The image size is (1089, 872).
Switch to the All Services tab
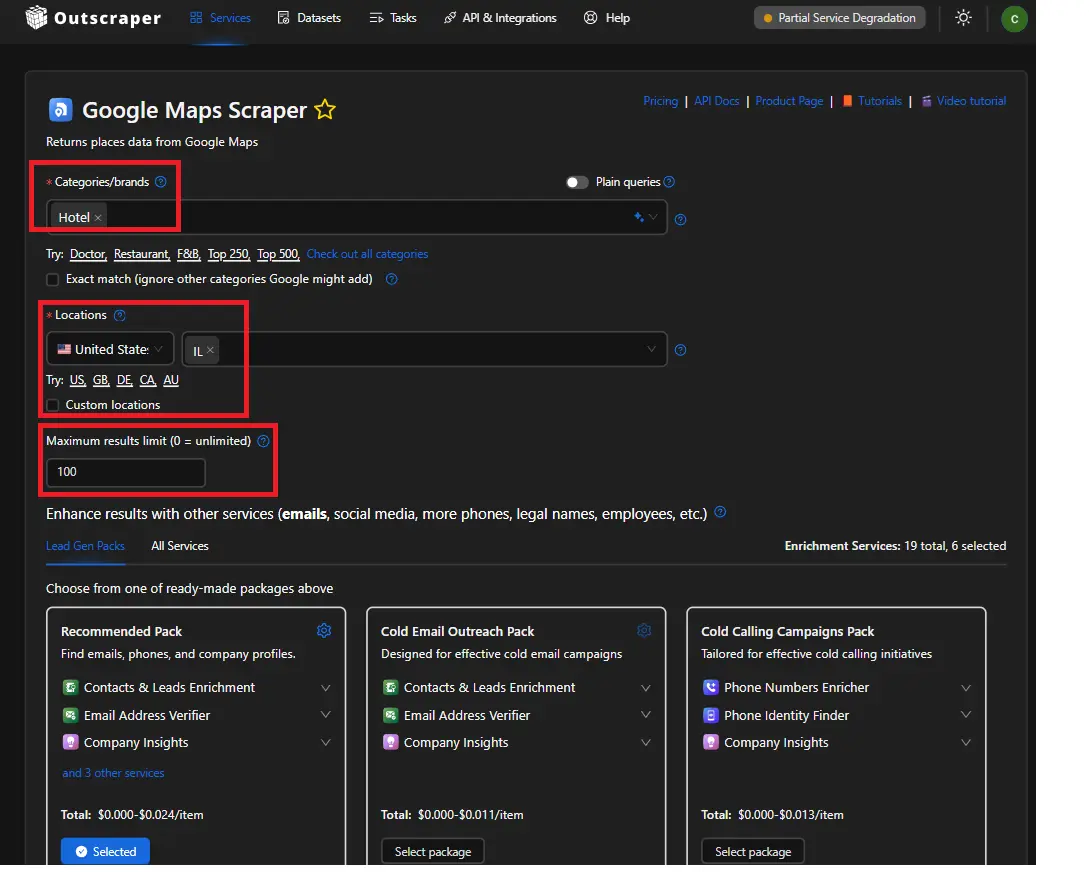(180, 546)
